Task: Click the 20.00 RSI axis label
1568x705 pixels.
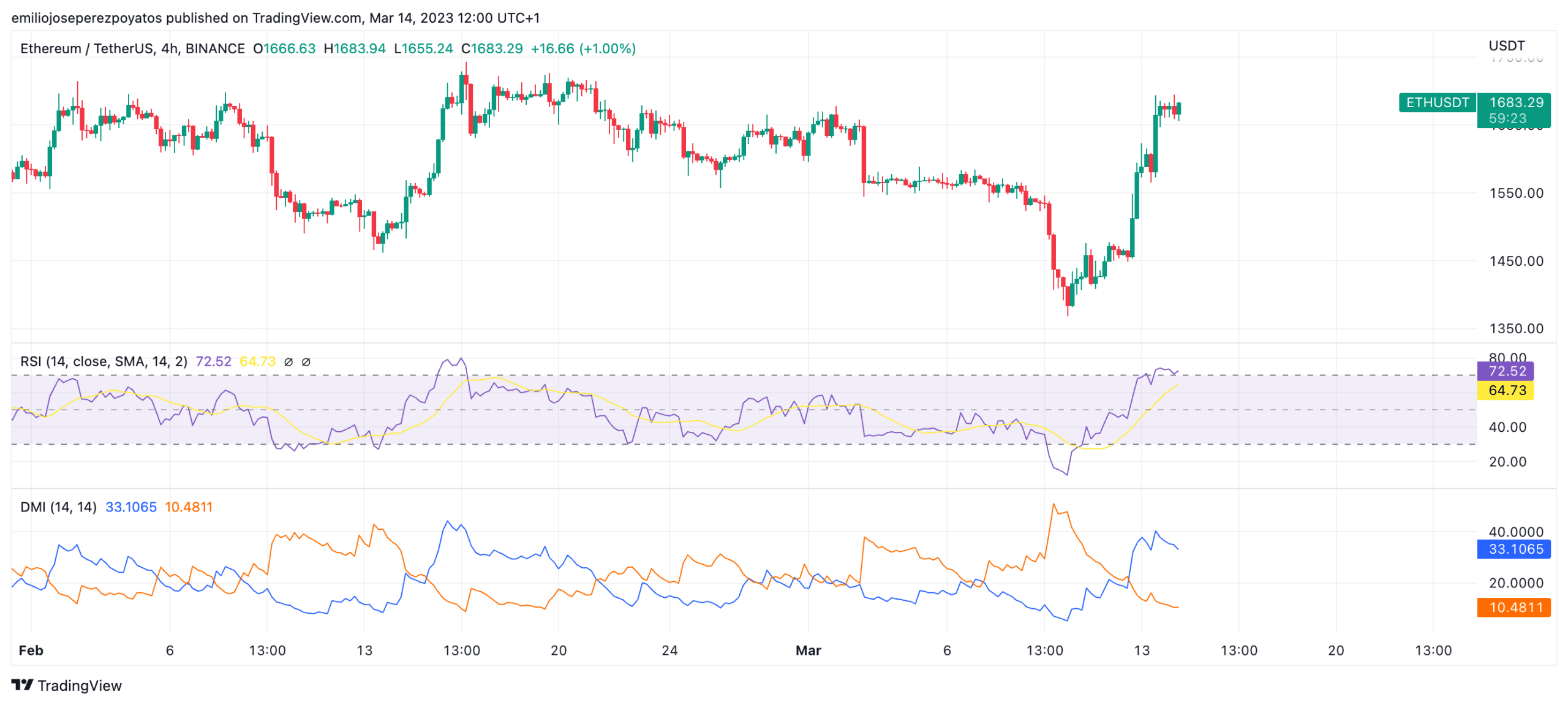Action: [x=1507, y=462]
